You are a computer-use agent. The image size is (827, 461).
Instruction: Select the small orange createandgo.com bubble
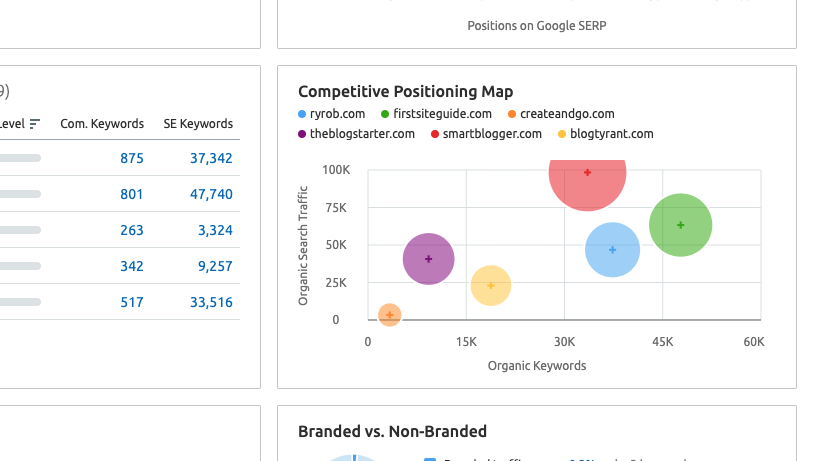[x=390, y=315]
